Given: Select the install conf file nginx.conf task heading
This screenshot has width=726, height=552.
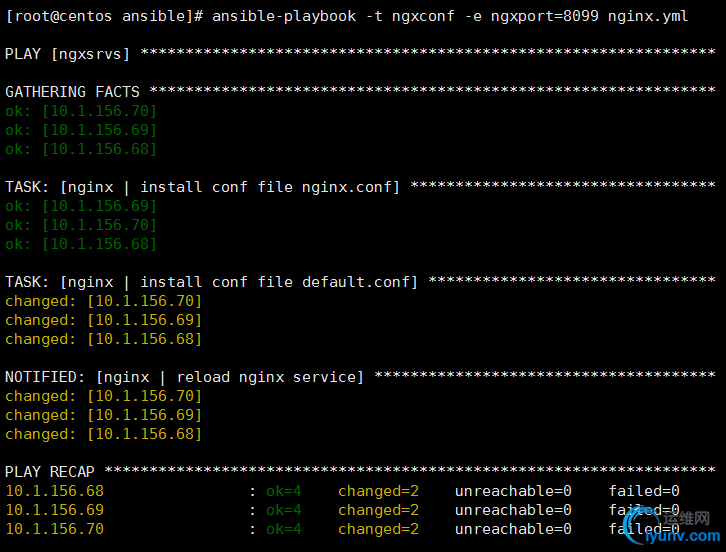Looking at the screenshot, I should [230, 187].
